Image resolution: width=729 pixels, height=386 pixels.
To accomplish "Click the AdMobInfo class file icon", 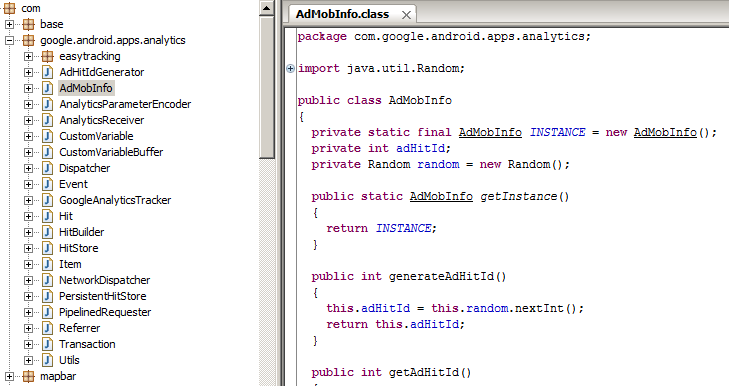I will tap(47, 88).
